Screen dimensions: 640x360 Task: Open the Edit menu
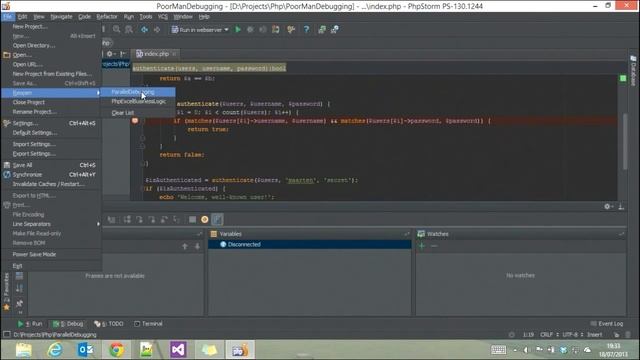click(x=22, y=17)
